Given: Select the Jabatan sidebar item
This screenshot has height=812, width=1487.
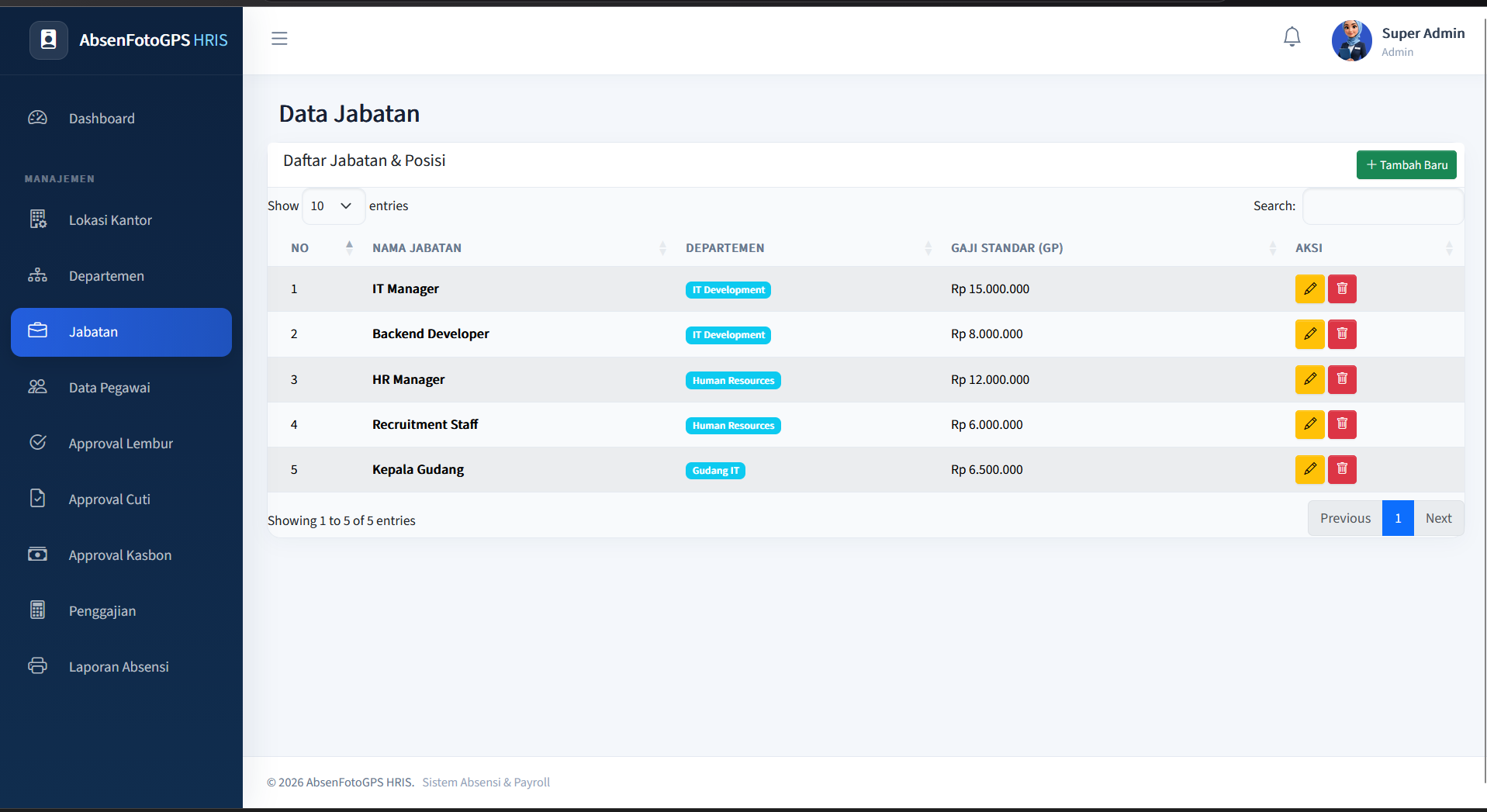Looking at the screenshot, I should (x=121, y=332).
